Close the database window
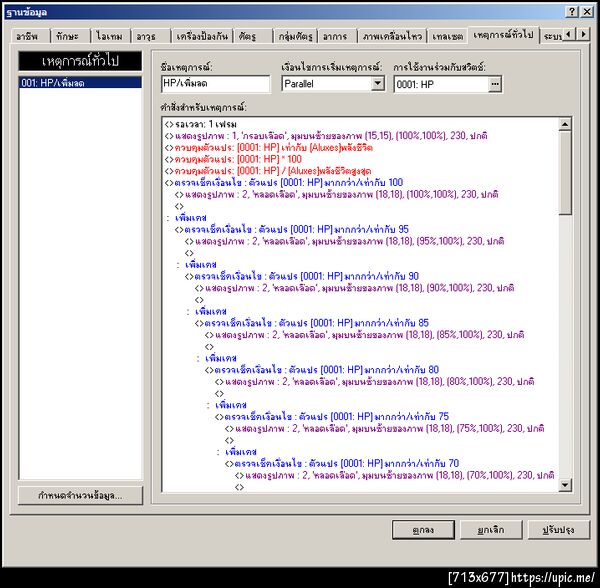Image resolution: width=600 pixels, height=588 pixels. (587, 11)
